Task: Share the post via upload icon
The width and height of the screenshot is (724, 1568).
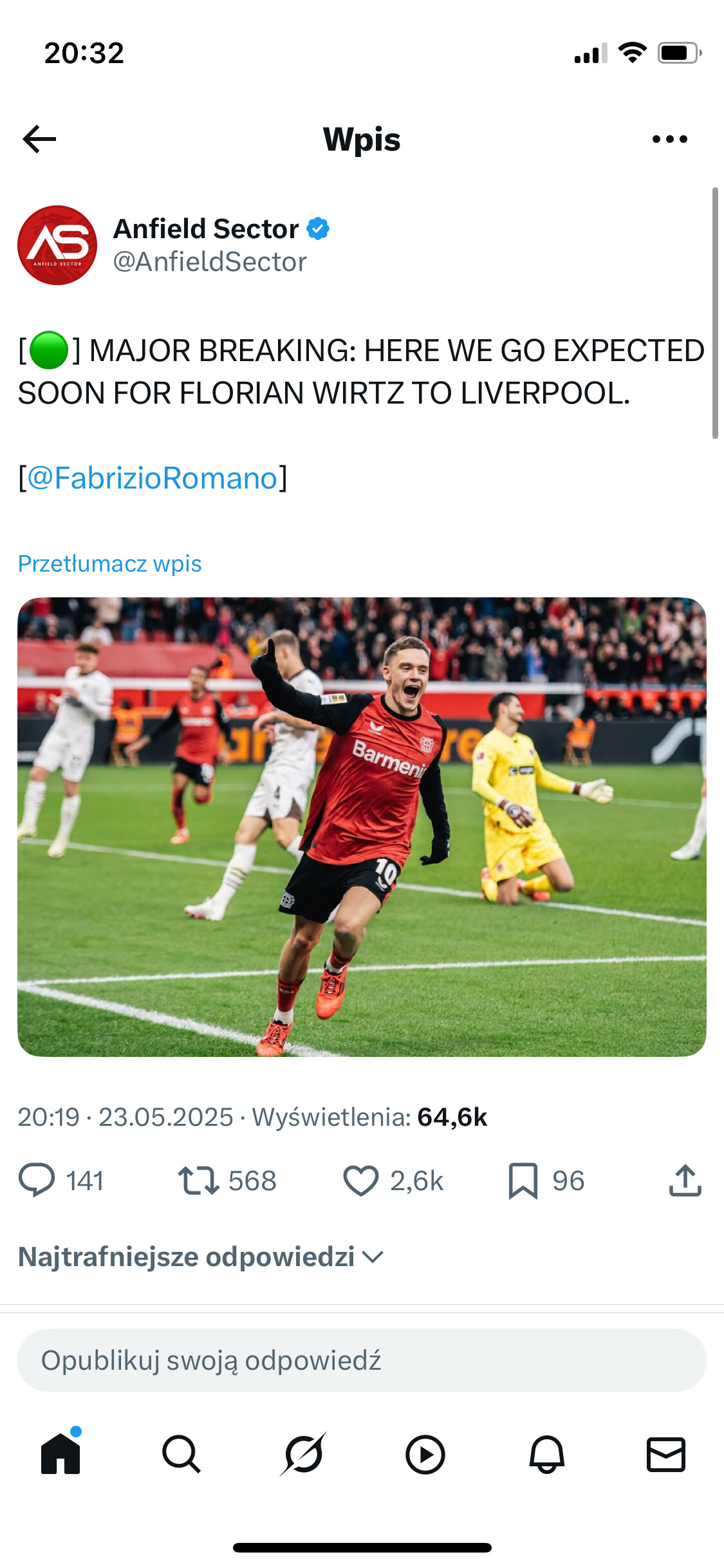Action: (685, 1180)
